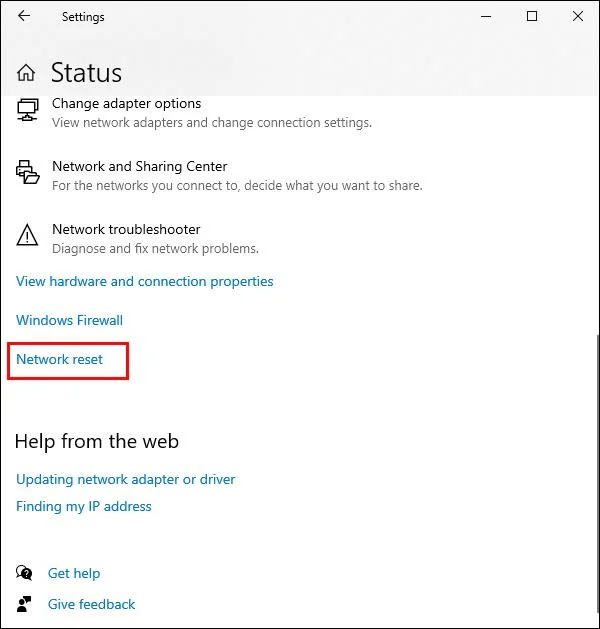This screenshot has width=600, height=629.
Task: Maximize the Settings window
Action: (532, 16)
